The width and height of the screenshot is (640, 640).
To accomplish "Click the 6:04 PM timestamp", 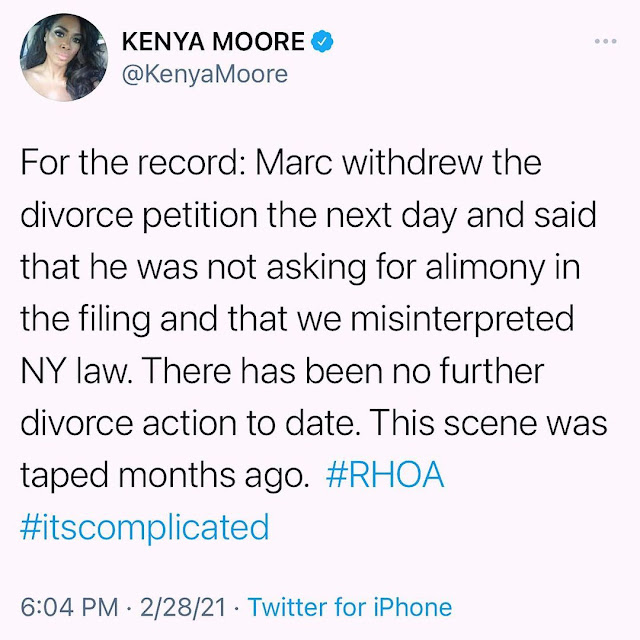I will pos(69,607).
